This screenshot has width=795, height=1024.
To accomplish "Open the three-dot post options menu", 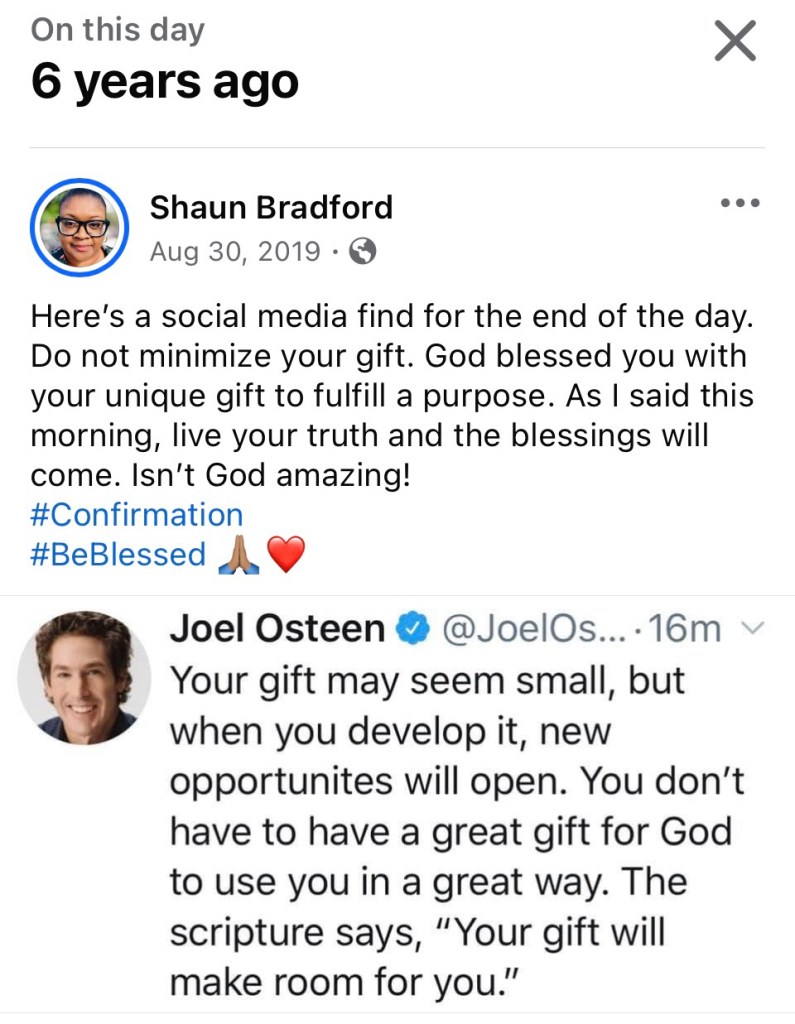I will click(740, 204).
